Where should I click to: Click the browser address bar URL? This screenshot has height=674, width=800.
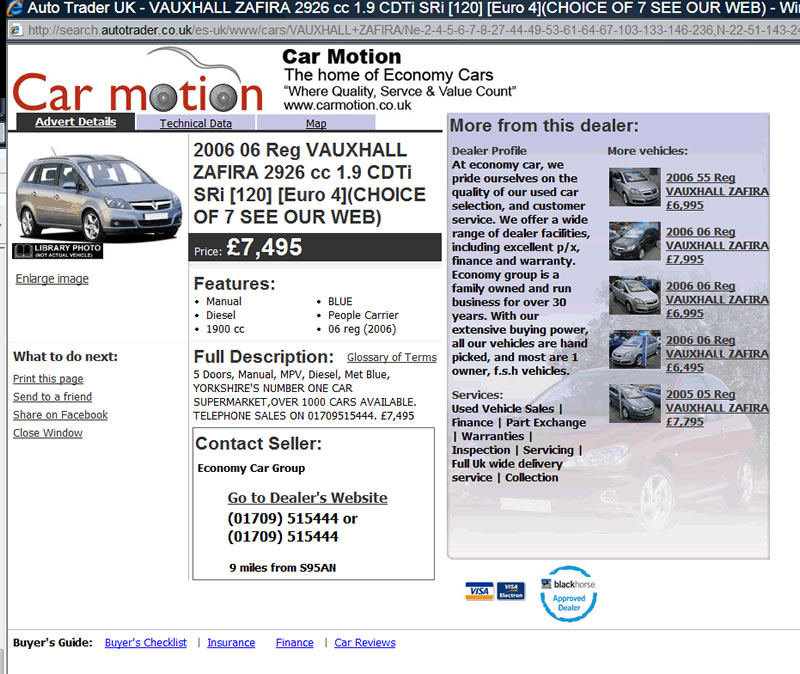click(413, 30)
